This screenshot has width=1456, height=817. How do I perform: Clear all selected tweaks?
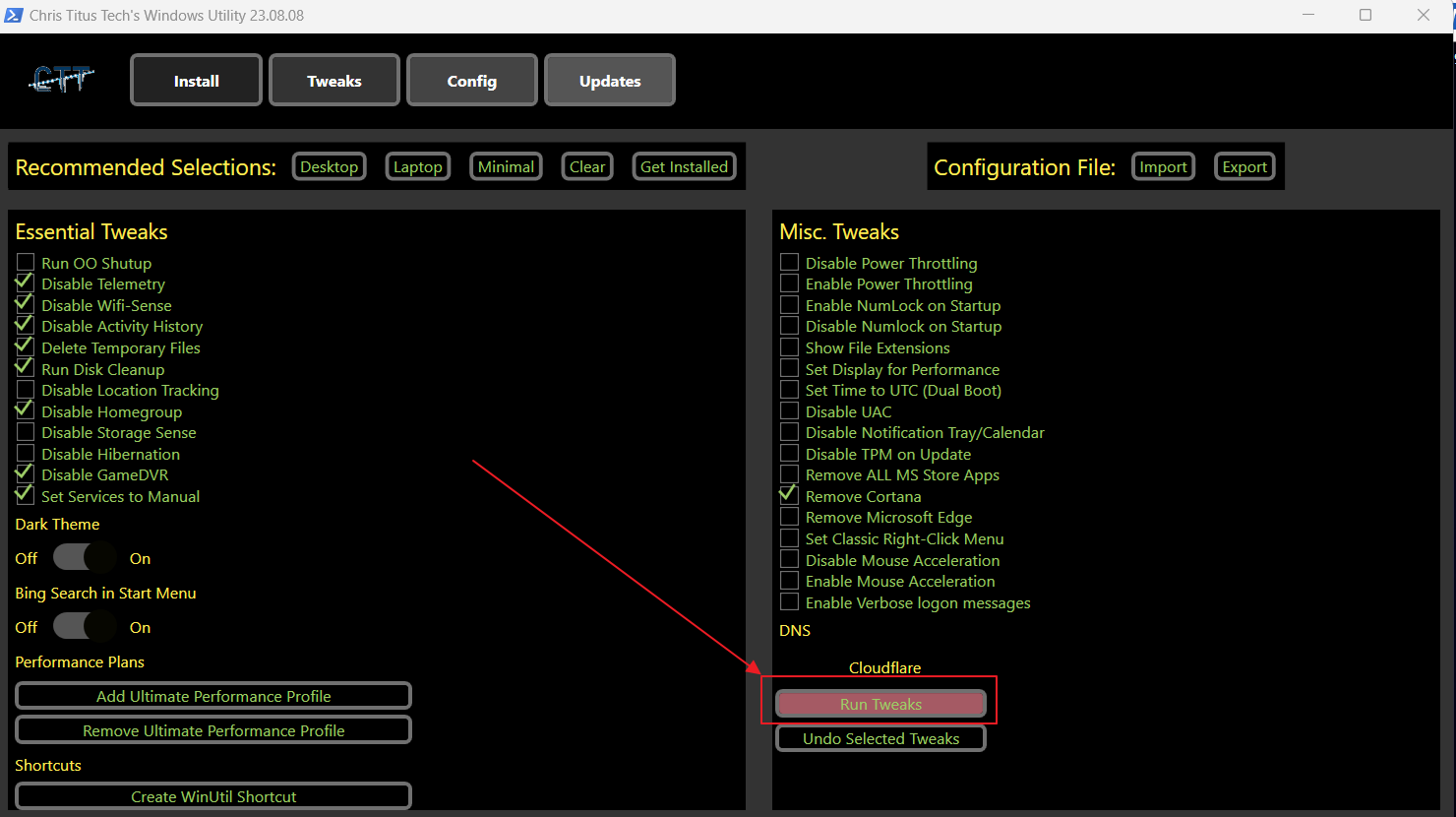587,166
